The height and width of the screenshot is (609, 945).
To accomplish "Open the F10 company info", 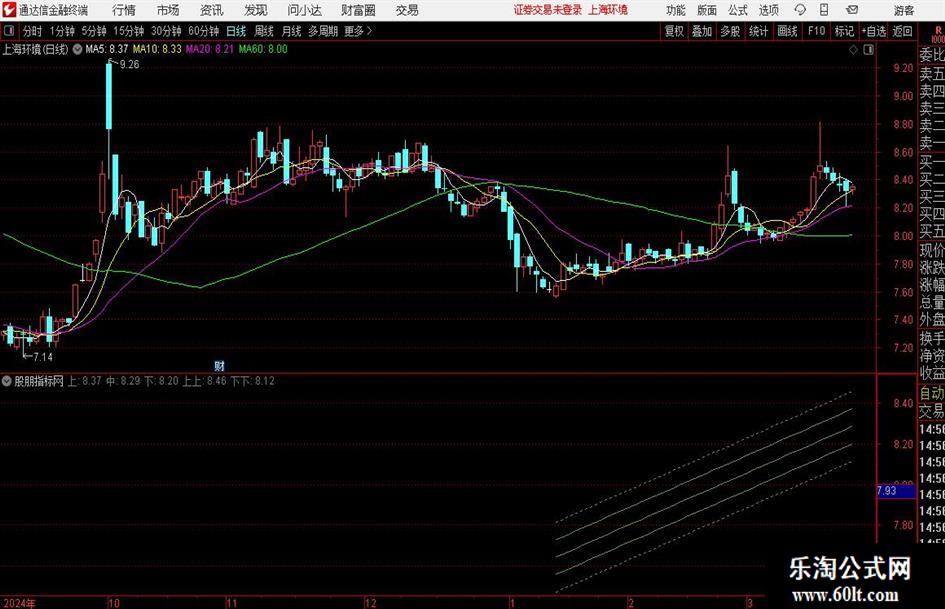I will click(817, 31).
